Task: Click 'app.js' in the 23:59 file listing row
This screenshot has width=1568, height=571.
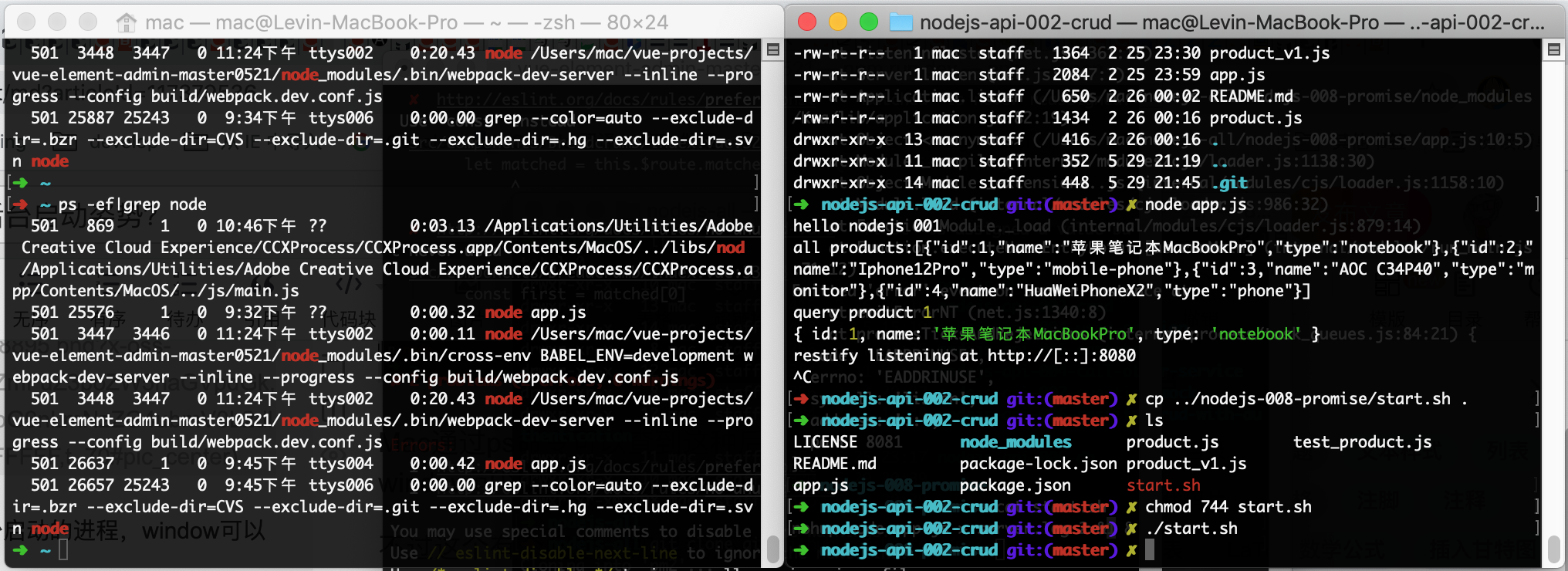Action: pyautogui.click(x=1237, y=75)
